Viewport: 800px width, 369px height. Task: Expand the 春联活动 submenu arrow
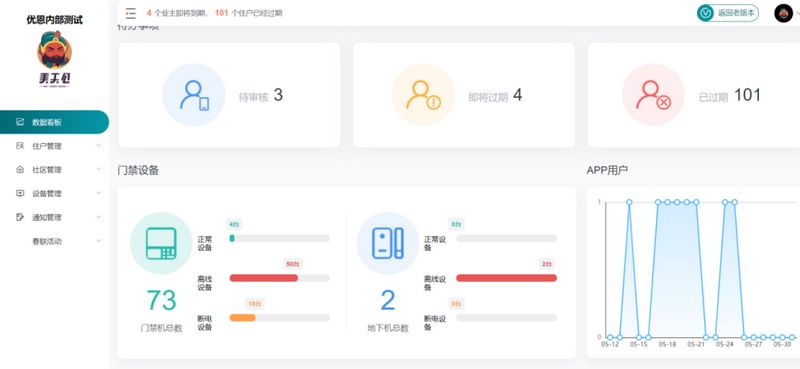tap(98, 241)
